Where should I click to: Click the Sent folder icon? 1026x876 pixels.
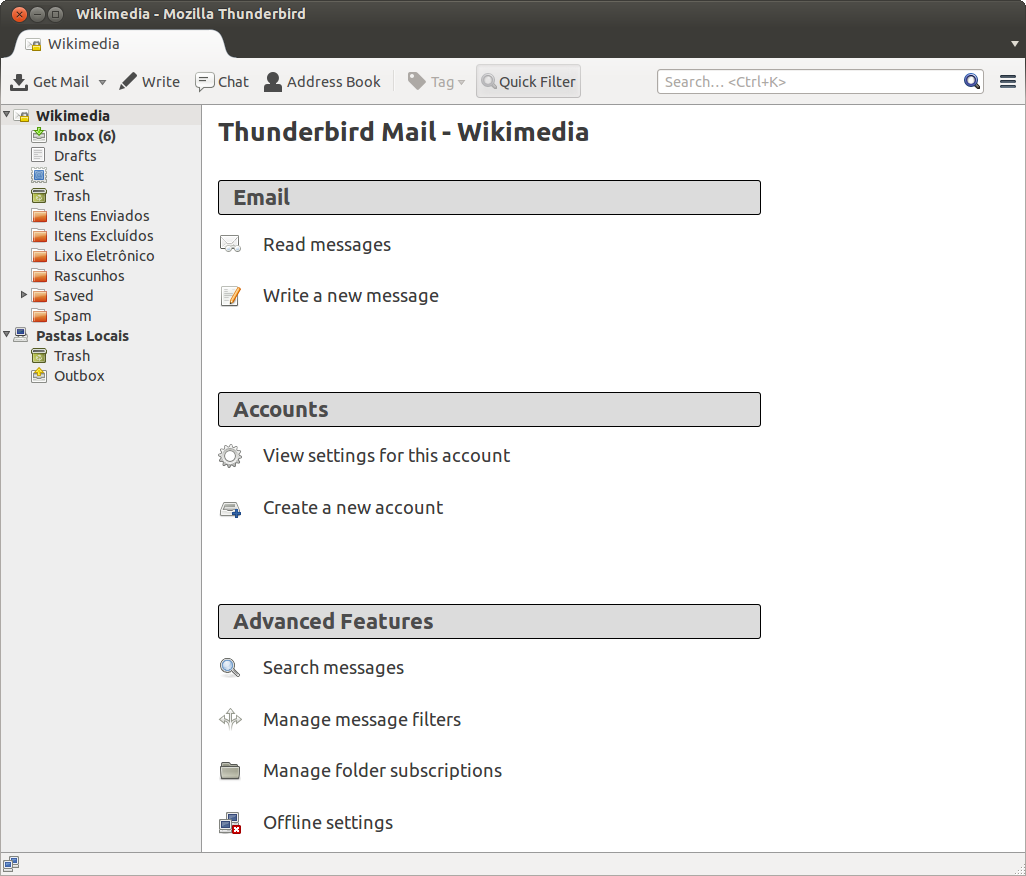[39, 175]
